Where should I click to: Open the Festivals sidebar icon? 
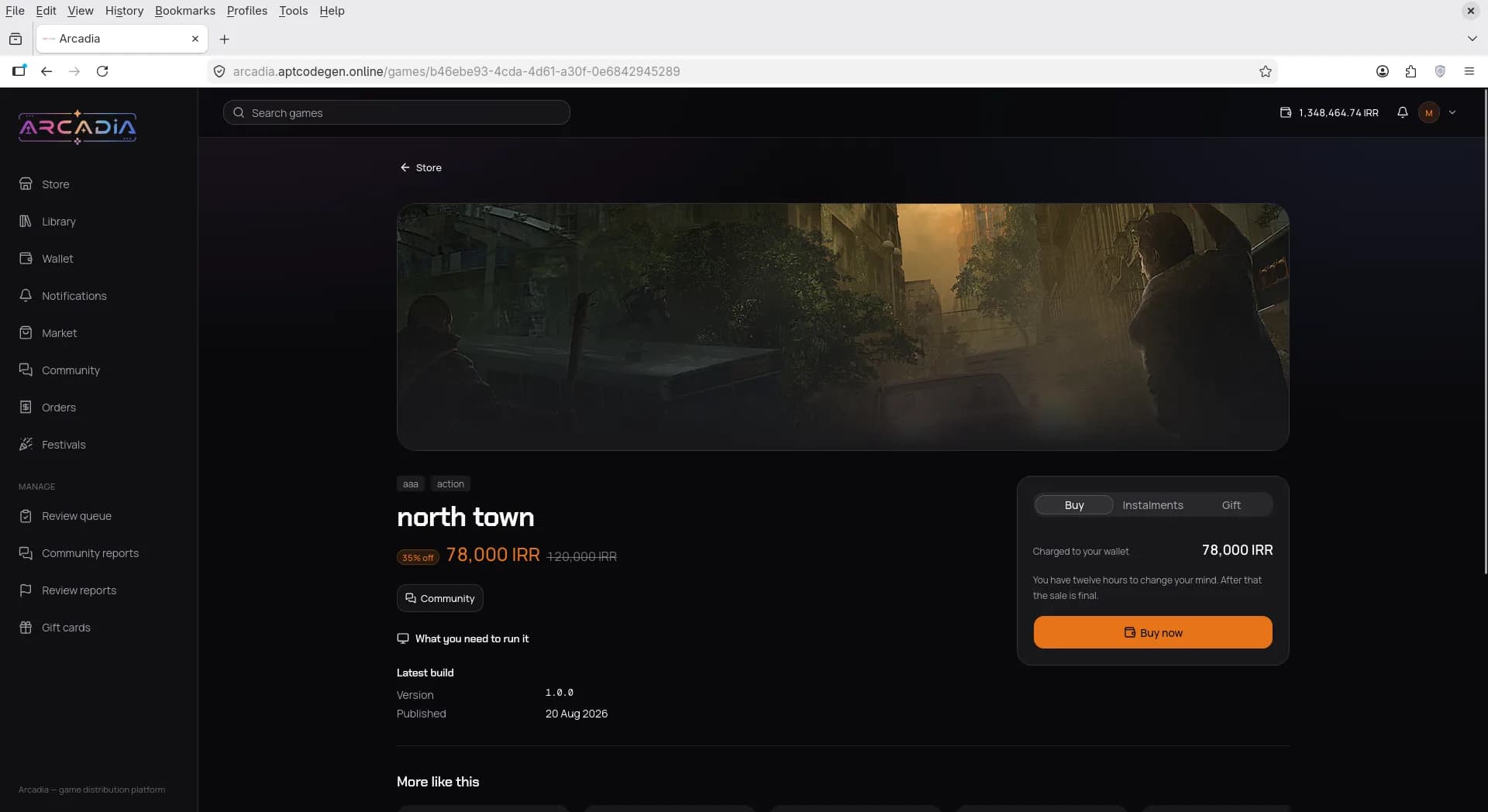coord(26,444)
